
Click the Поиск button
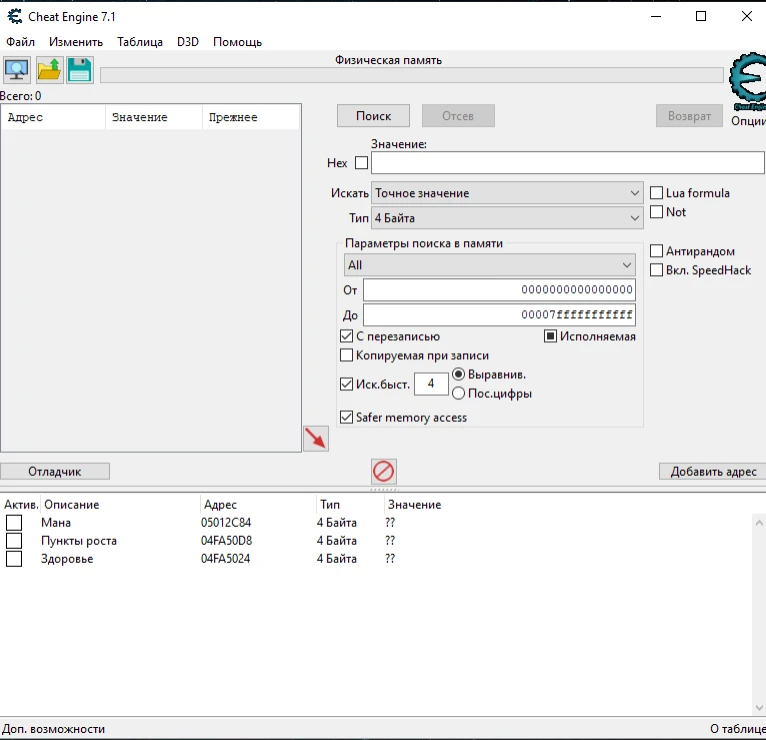click(x=373, y=116)
